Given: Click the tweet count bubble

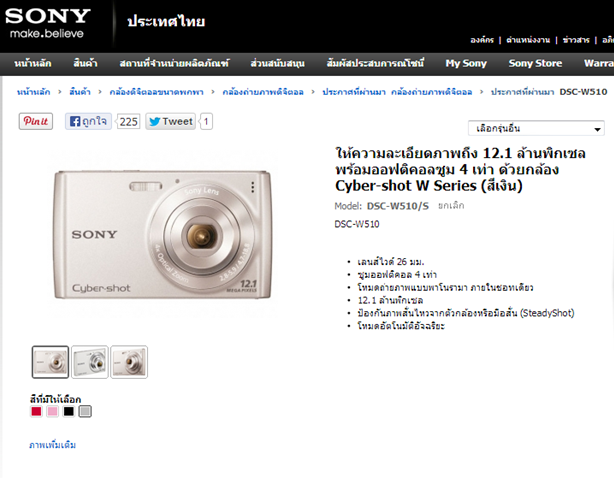Looking at the screenshot, I should [206, 121].
